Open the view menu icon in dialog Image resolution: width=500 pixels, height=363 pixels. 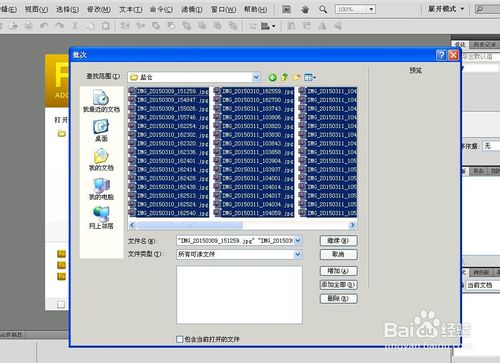point(310,77)
